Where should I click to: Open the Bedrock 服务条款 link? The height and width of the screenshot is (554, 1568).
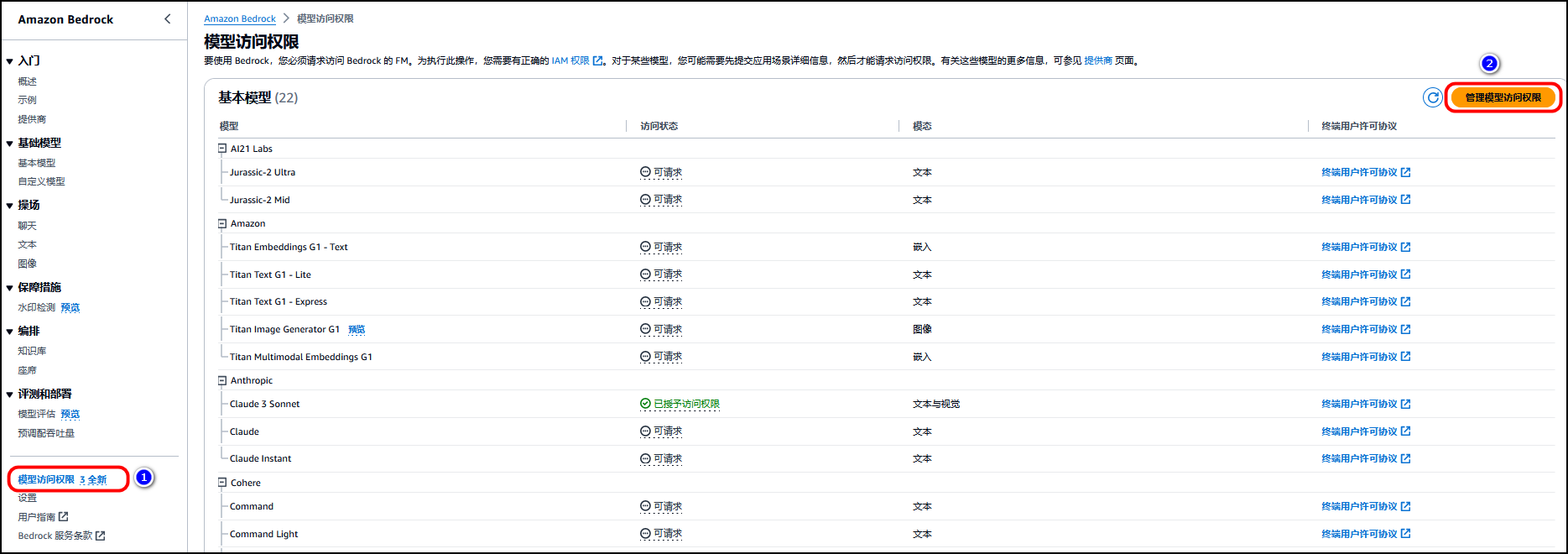[55, 536]
